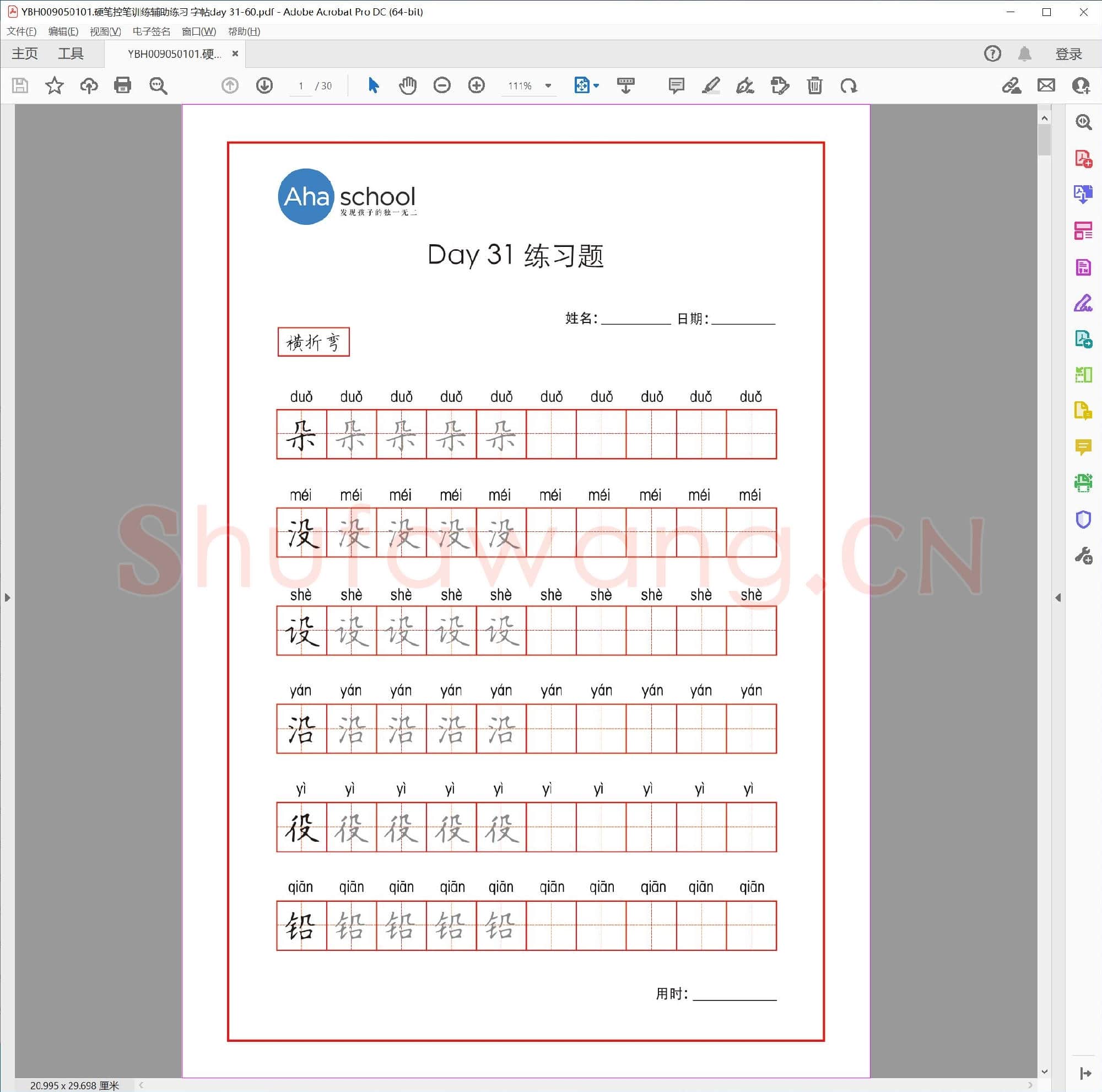This screenshot has height=1092, width=1102.
Task: Open the Organize Pages tool
Action: coord(1083,231)
